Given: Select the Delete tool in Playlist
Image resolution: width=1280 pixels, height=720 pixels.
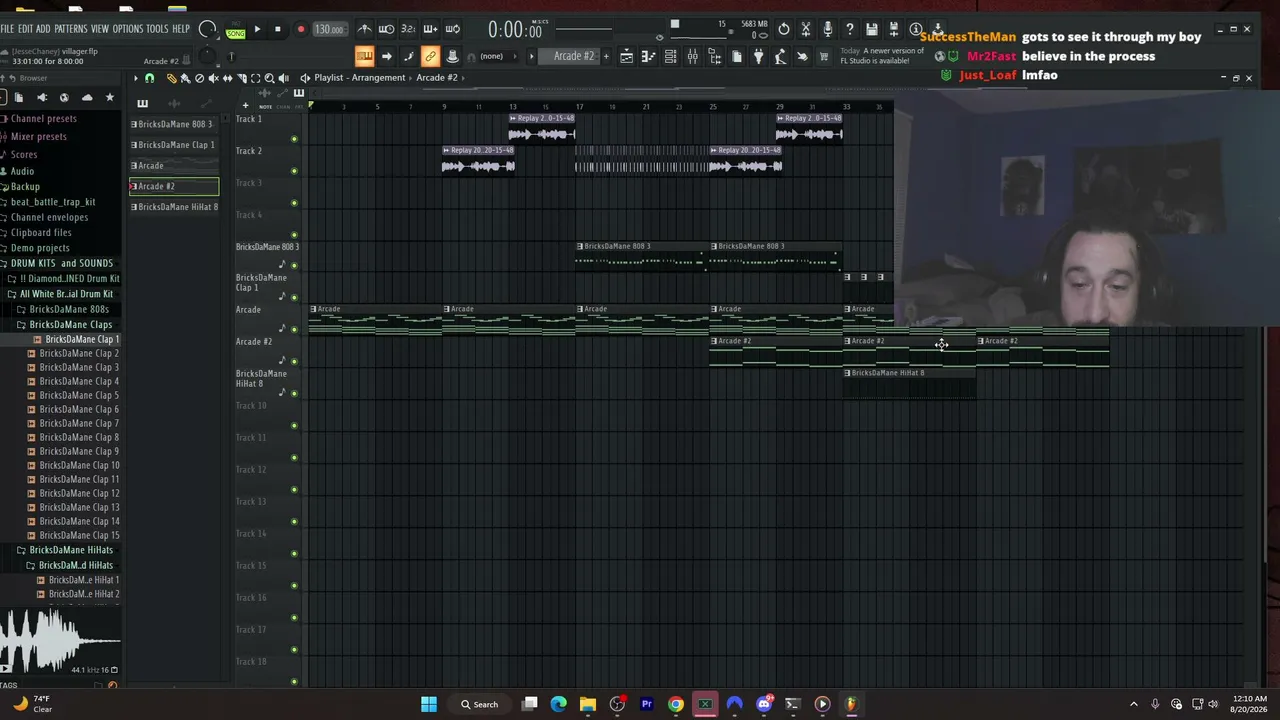Looking at the screenshot, I should 199,78.
